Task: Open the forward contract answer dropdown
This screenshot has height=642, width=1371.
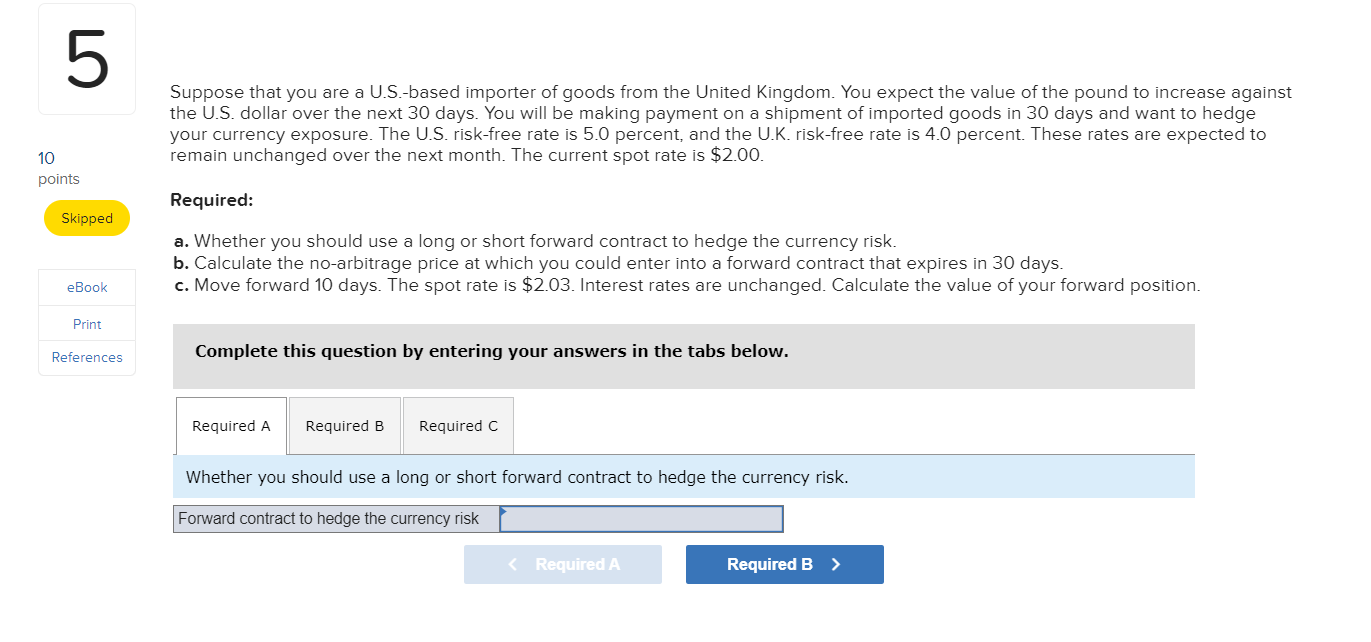Action: pyautogui.click(x=640, y=518)
